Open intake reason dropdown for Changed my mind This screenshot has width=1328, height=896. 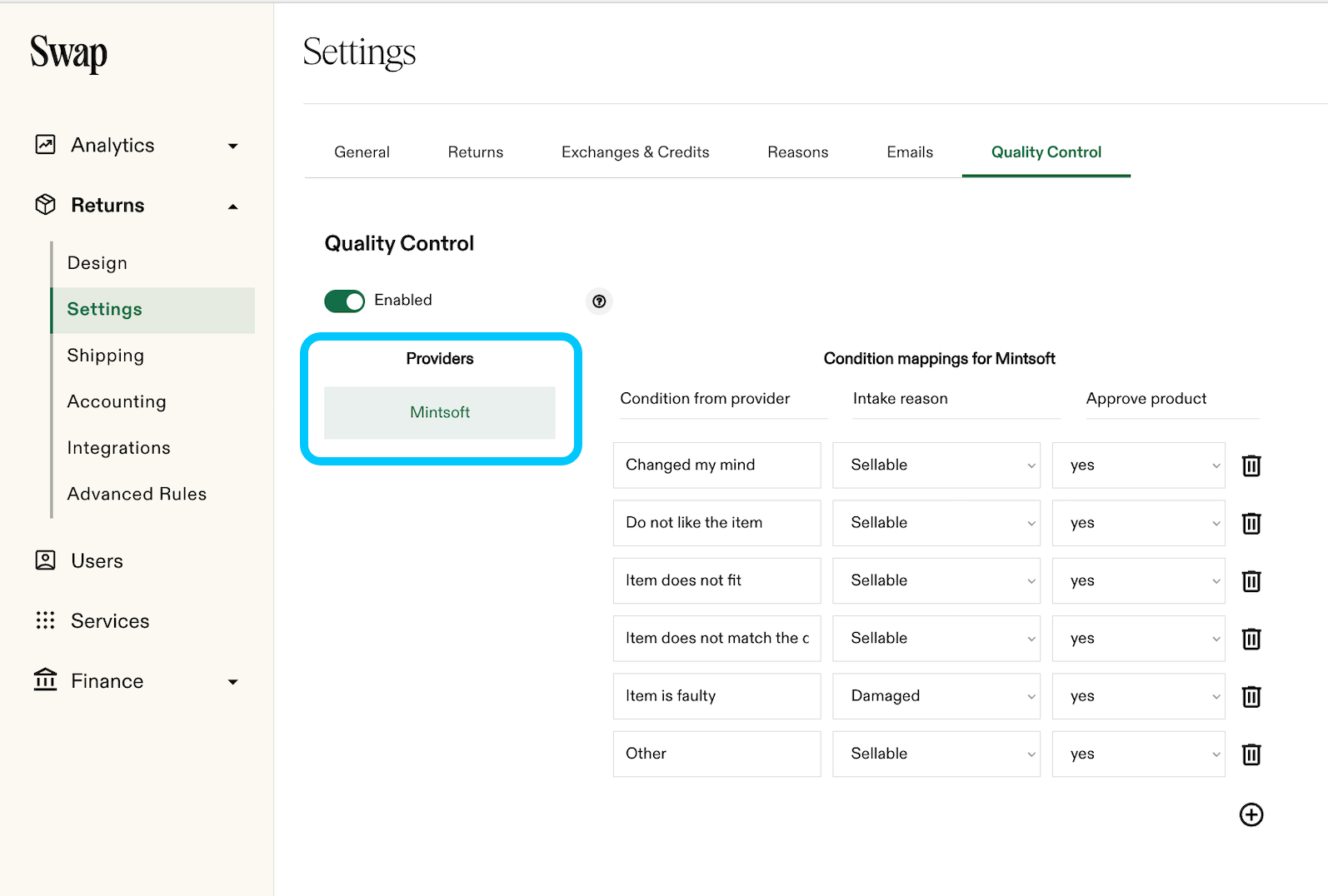click(936, 465)
